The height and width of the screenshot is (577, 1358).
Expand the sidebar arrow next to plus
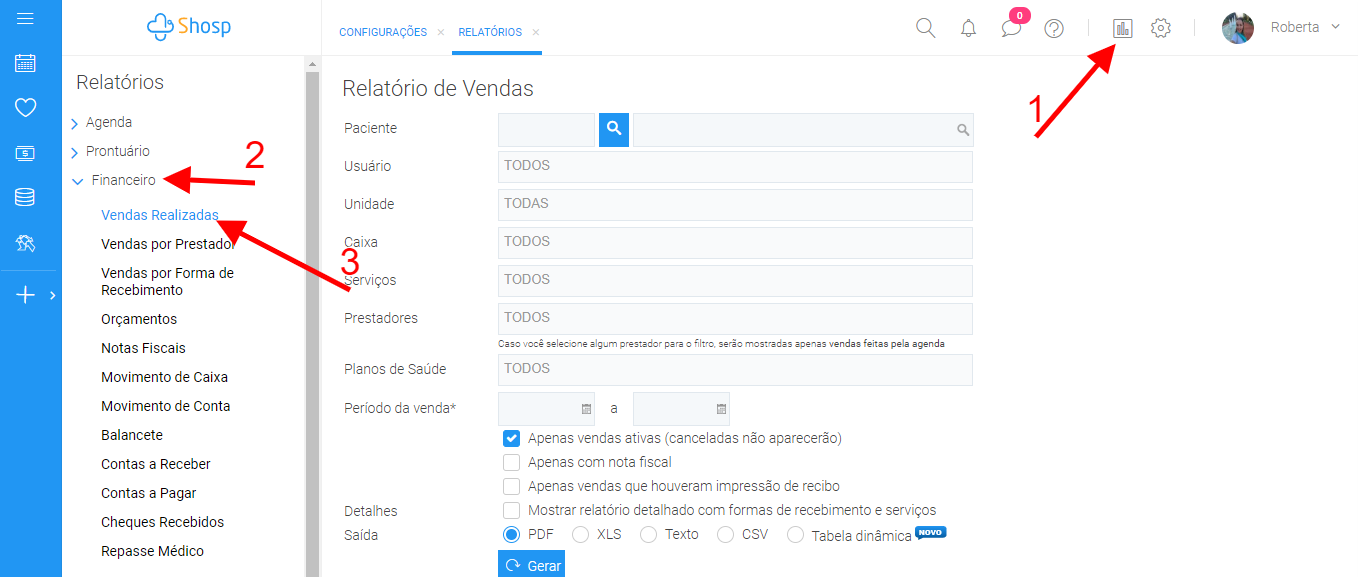click(x=52, y=295)
